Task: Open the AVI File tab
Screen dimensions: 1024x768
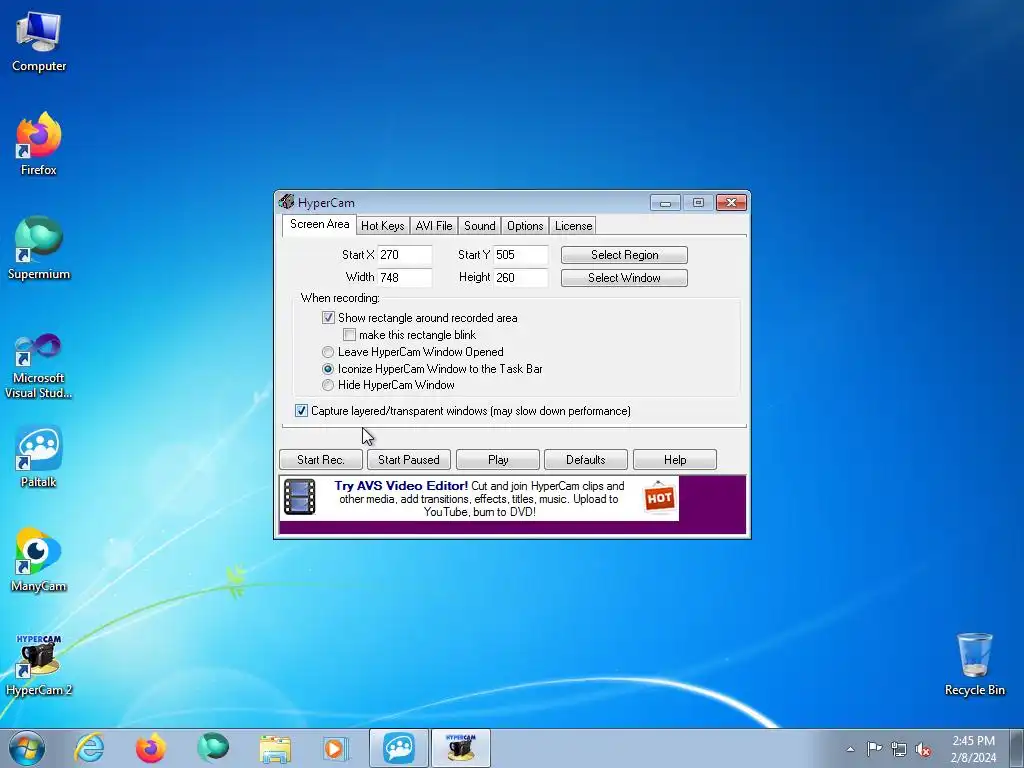Action: click(x=434, y=226)
